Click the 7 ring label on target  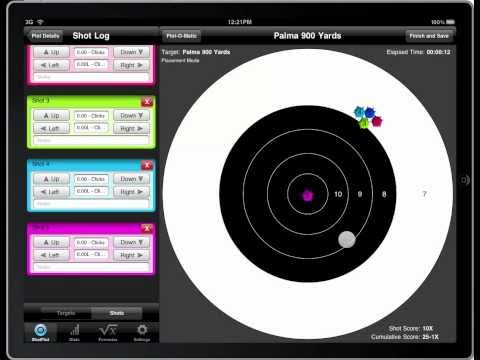click(424, 194)
